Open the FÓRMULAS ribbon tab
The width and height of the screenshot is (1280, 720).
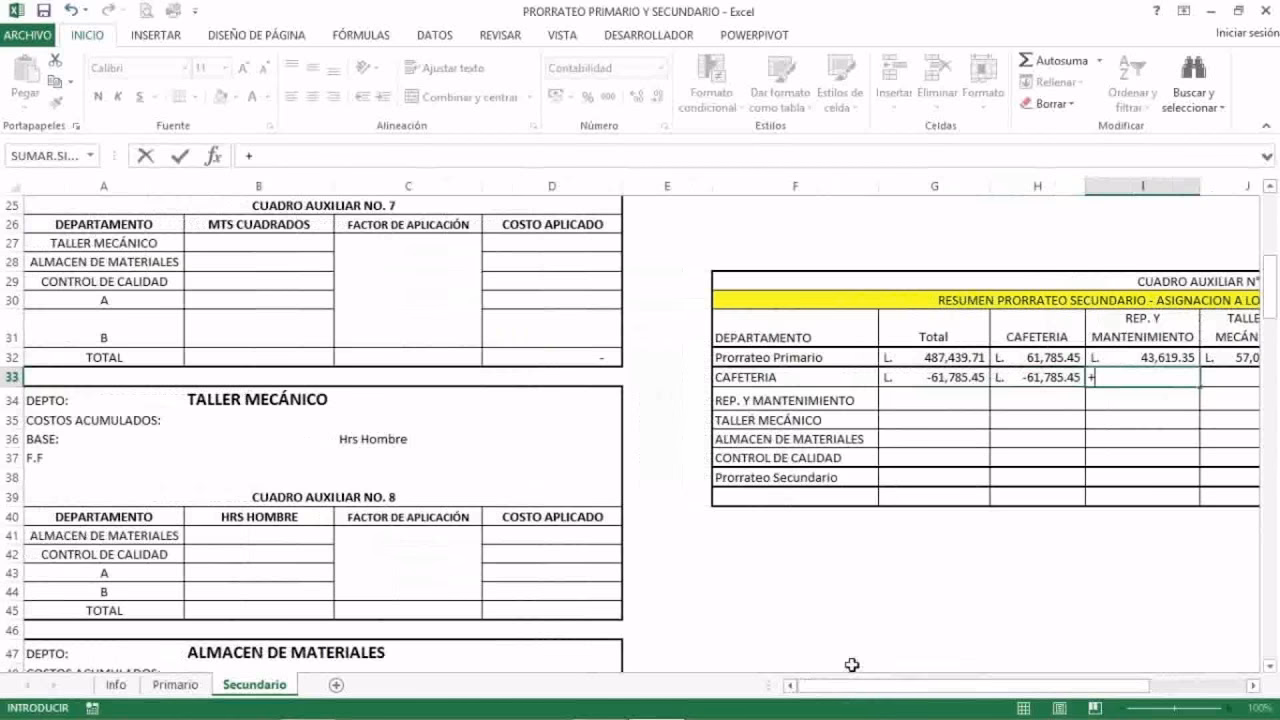(x=361, y=35)
